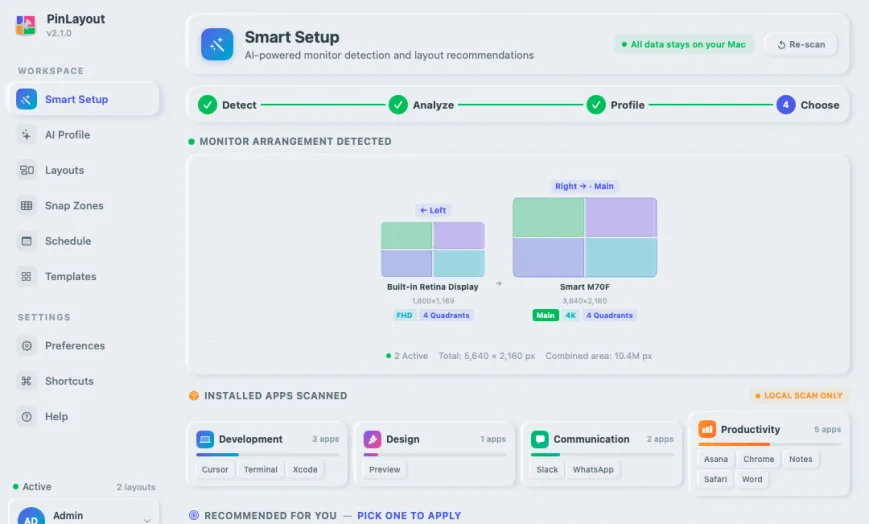This screenshot has height=524, width=869.
Task: Click the Detect step checkmark
Action: pos(207,104)
